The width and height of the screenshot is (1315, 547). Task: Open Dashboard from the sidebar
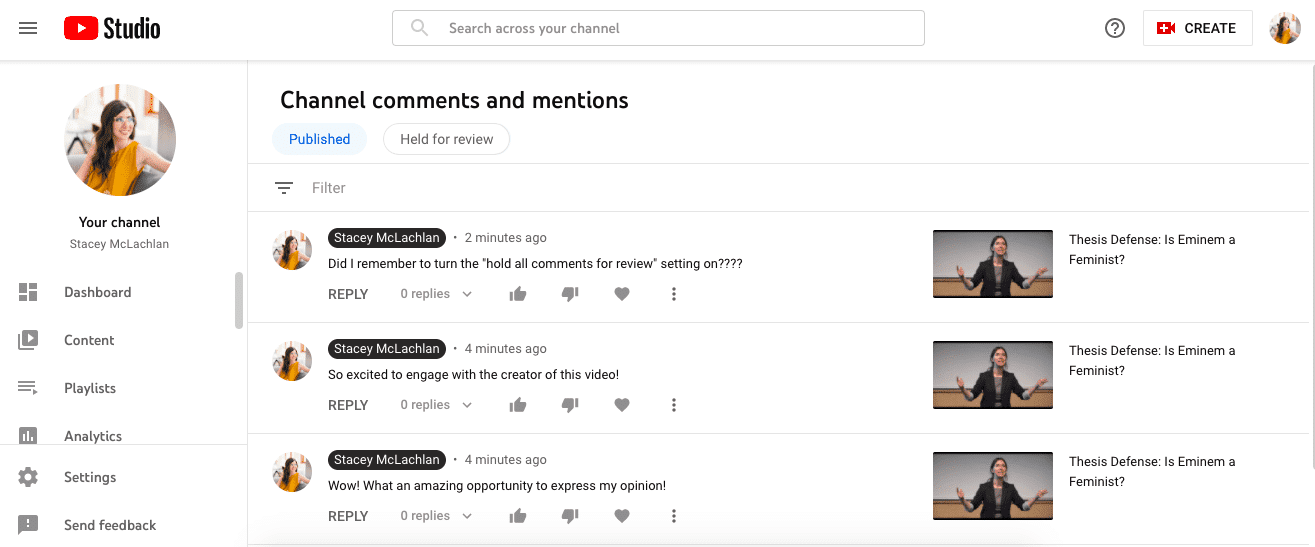click(x=97, y=292)
